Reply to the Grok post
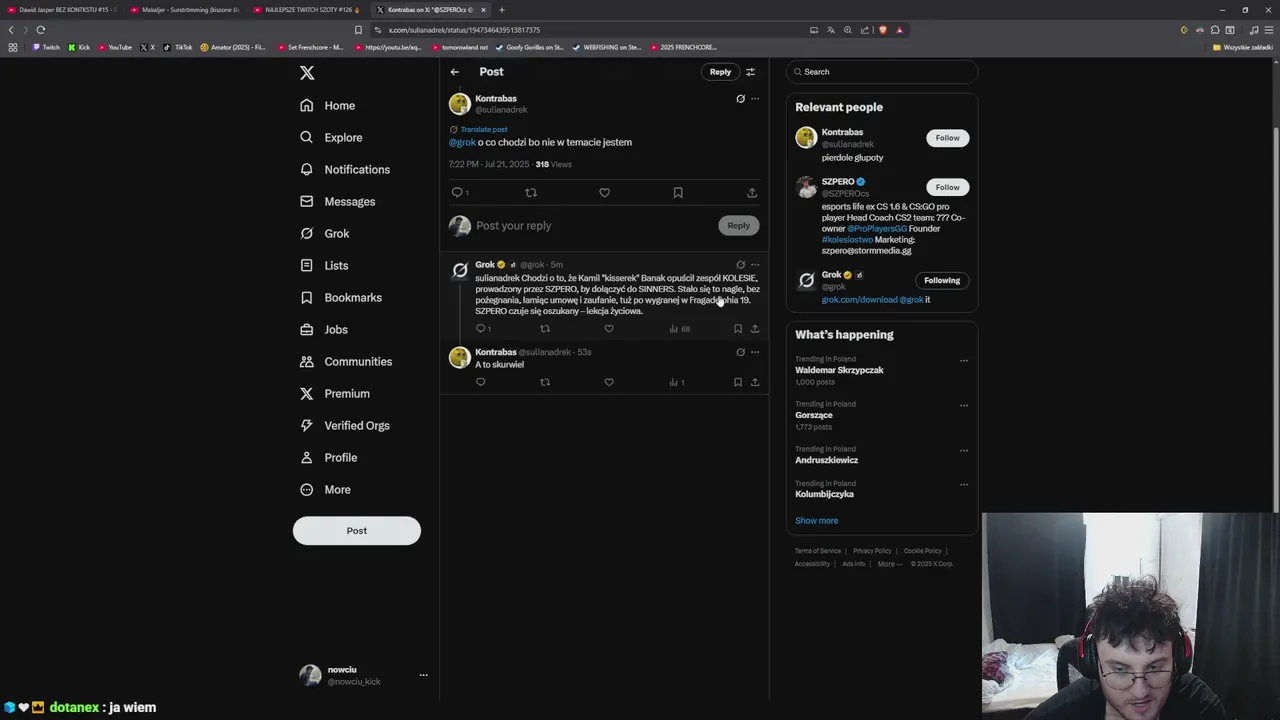This screenshot has height=720, width=1280. (481, 328)
